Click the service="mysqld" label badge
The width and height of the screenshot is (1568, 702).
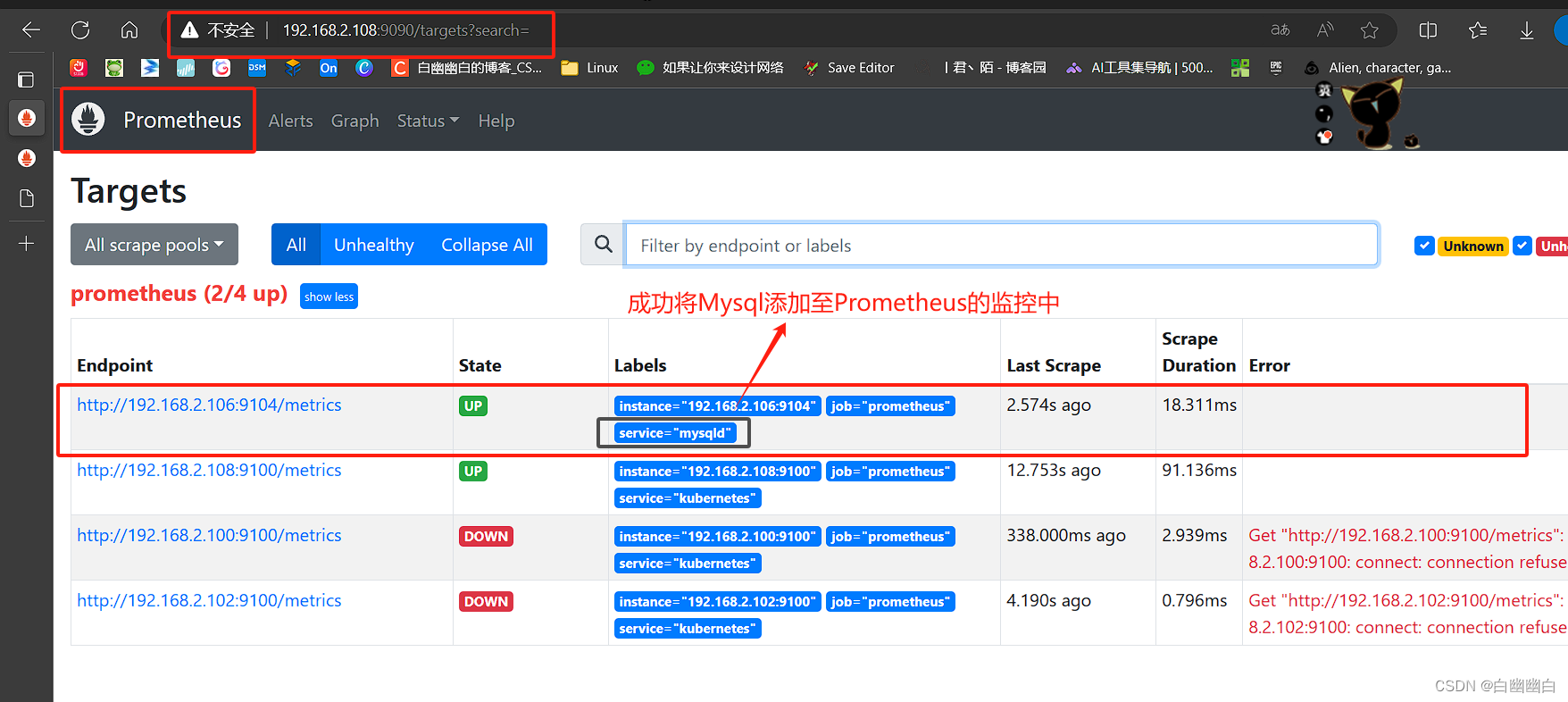coord(675,433)
